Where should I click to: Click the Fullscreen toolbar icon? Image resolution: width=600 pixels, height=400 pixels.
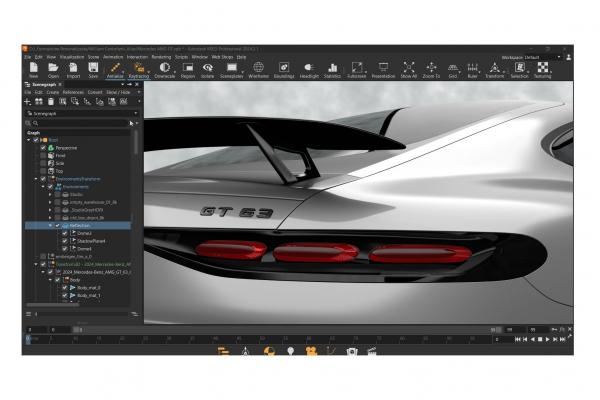357,69
